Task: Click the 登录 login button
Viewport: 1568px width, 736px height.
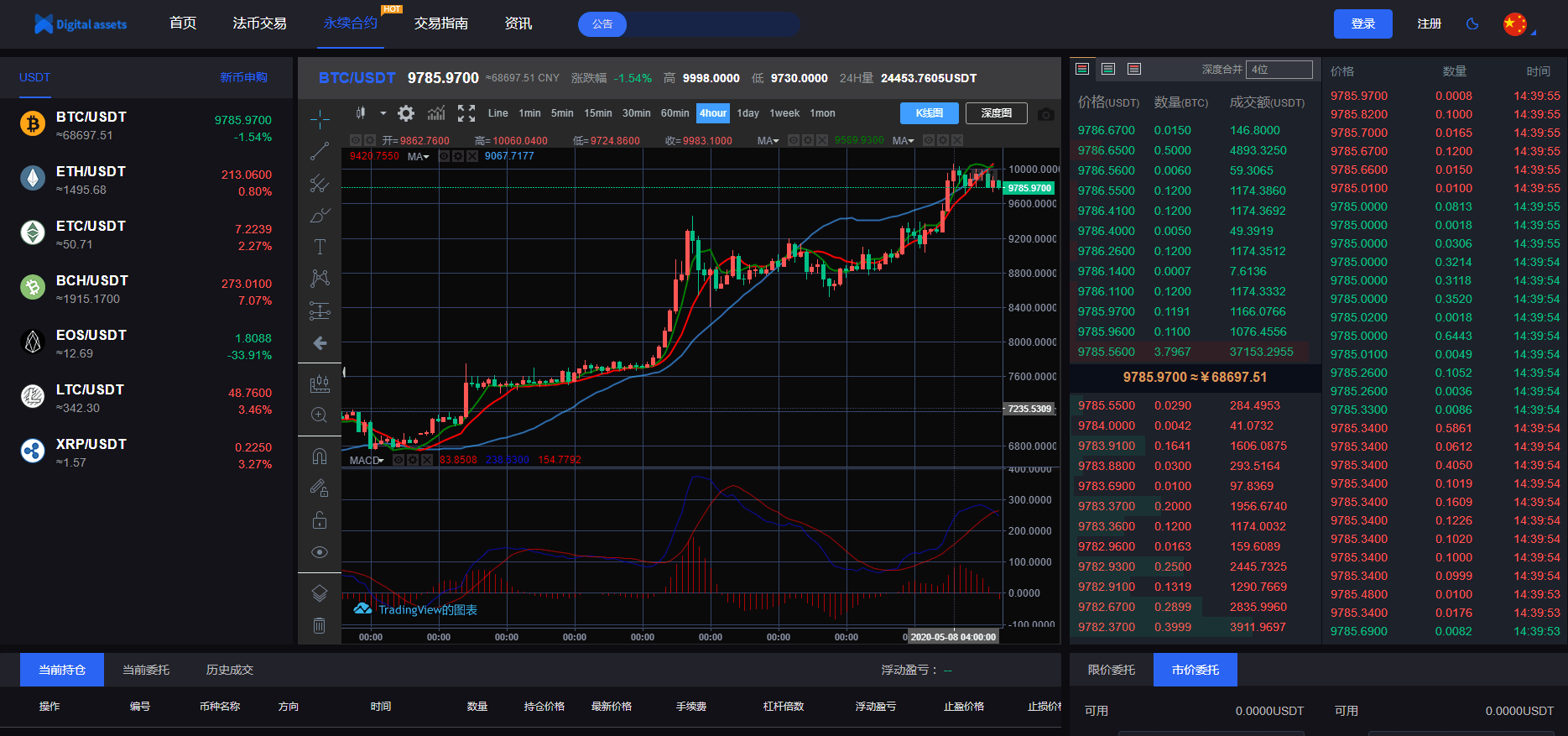Action: pyautogui.click(x=1363, y=23)
